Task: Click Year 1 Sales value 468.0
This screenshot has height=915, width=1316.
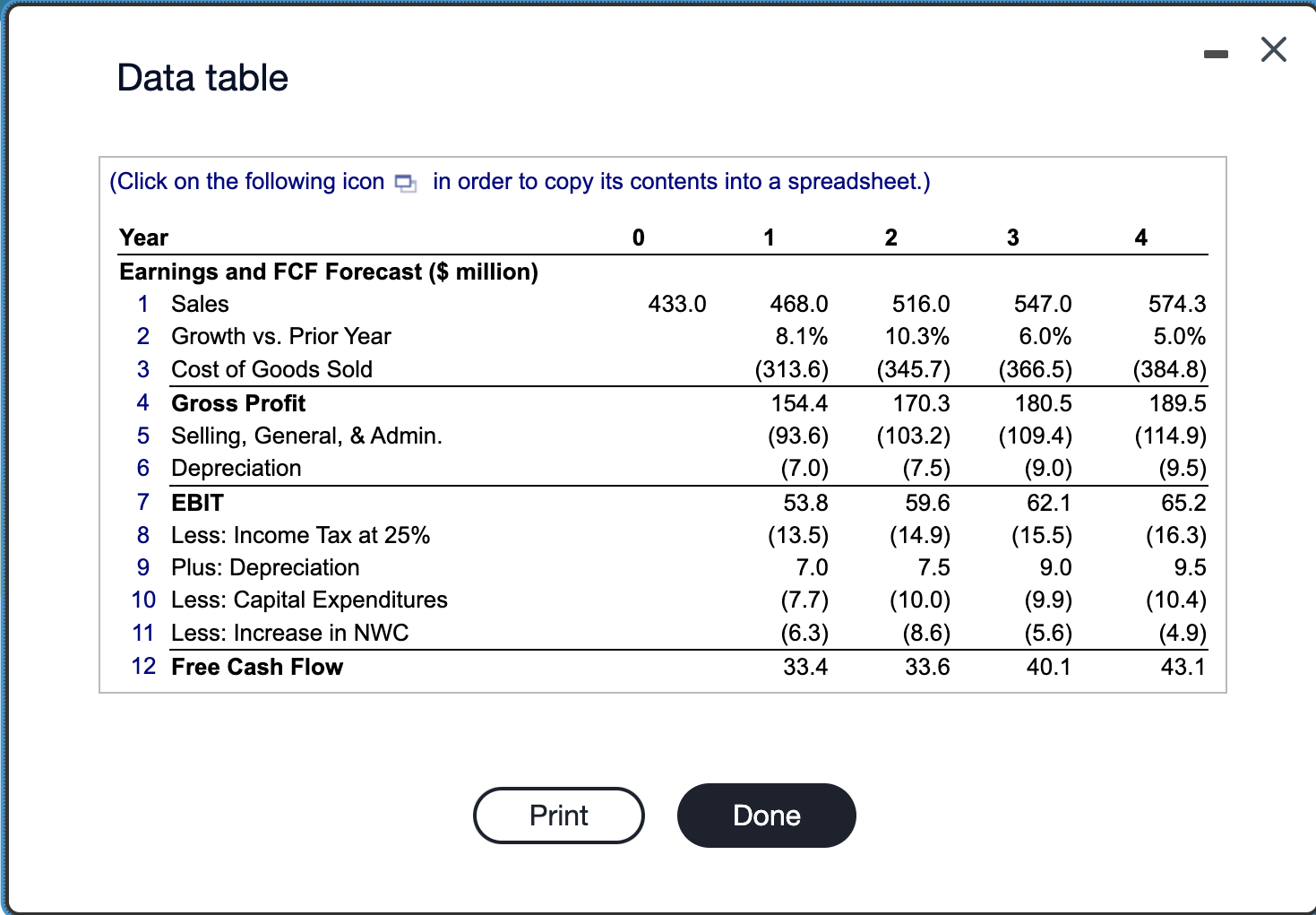Action: (799, 304)
